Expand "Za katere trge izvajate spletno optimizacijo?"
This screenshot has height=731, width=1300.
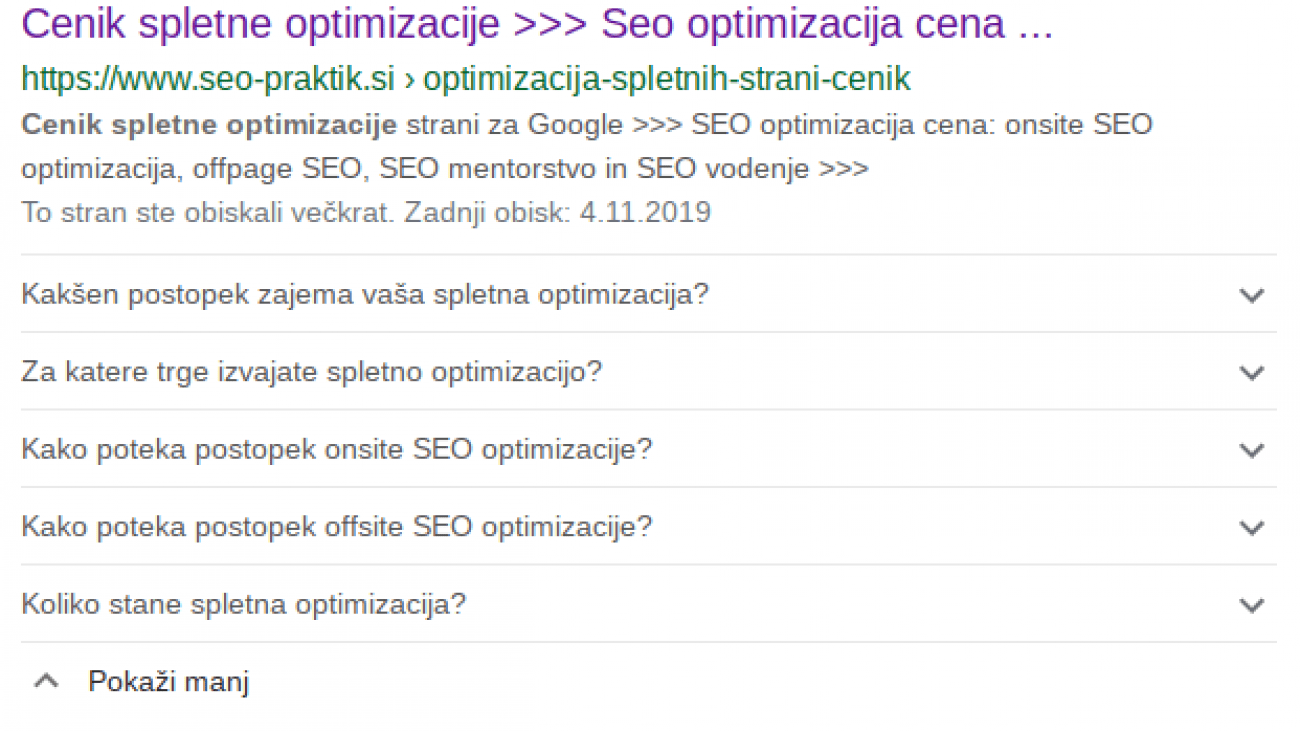click(312, 371)
